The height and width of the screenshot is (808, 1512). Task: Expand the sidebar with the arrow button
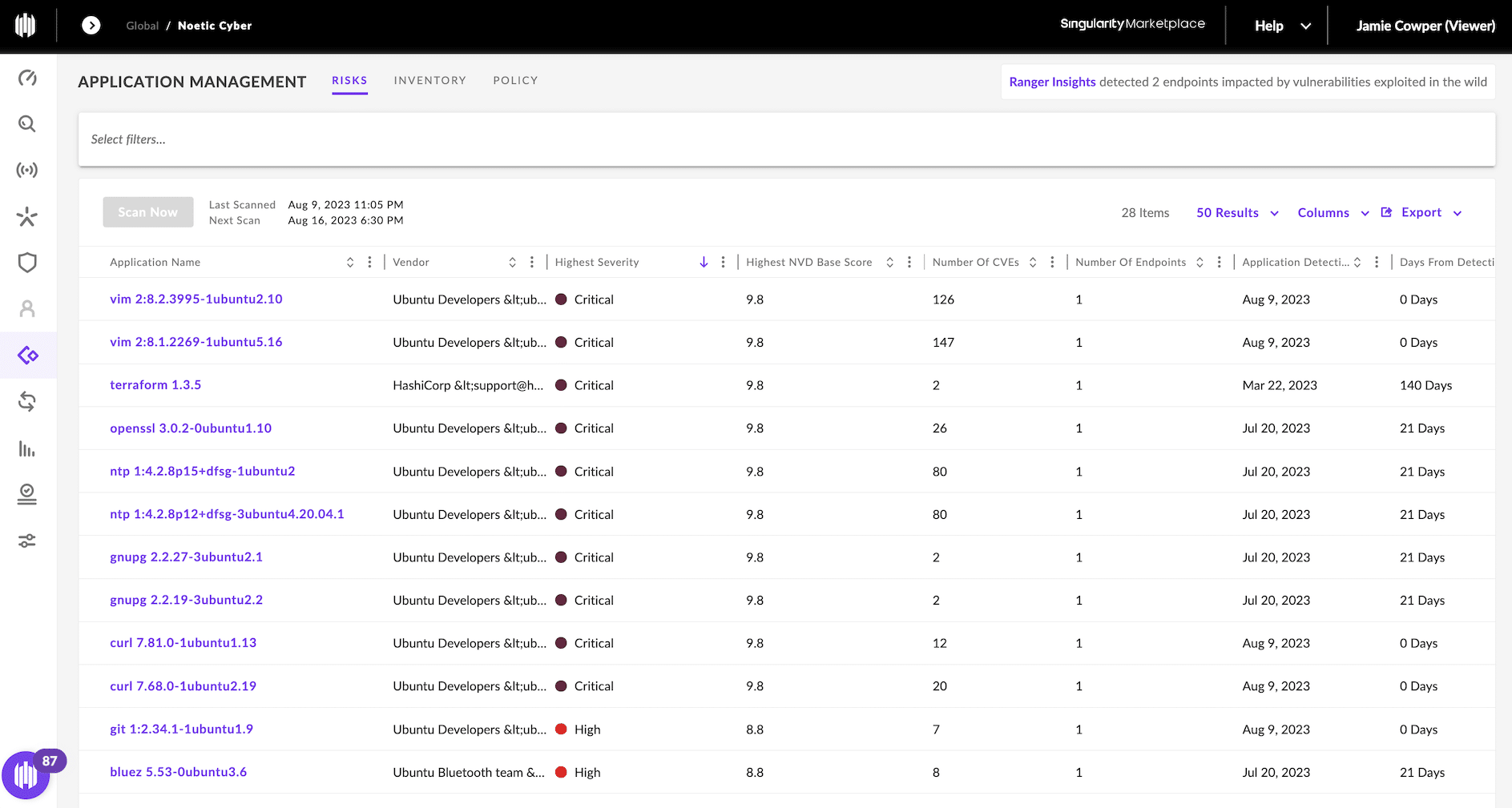pos(91,26)
